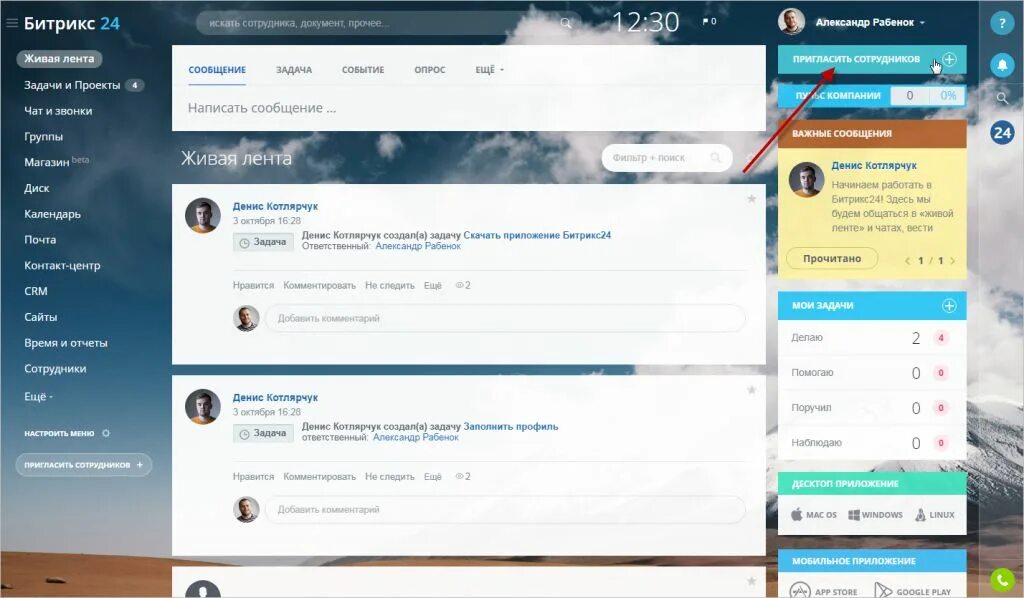Screen dimensions: 1024x598
Task: Click Не следить on Скачать приложение post
Action: click(390, 285)
